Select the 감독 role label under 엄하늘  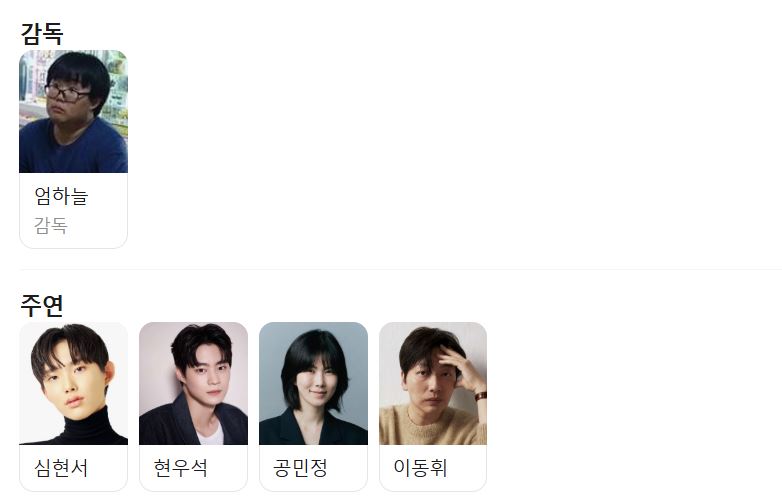[51, 226]
